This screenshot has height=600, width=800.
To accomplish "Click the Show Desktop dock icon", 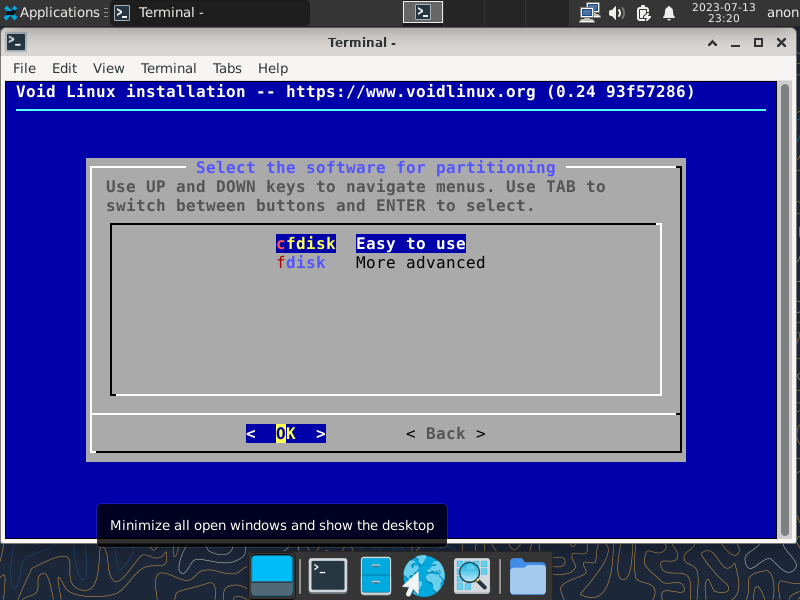I will pyautogui.click(x=272, y=576).
